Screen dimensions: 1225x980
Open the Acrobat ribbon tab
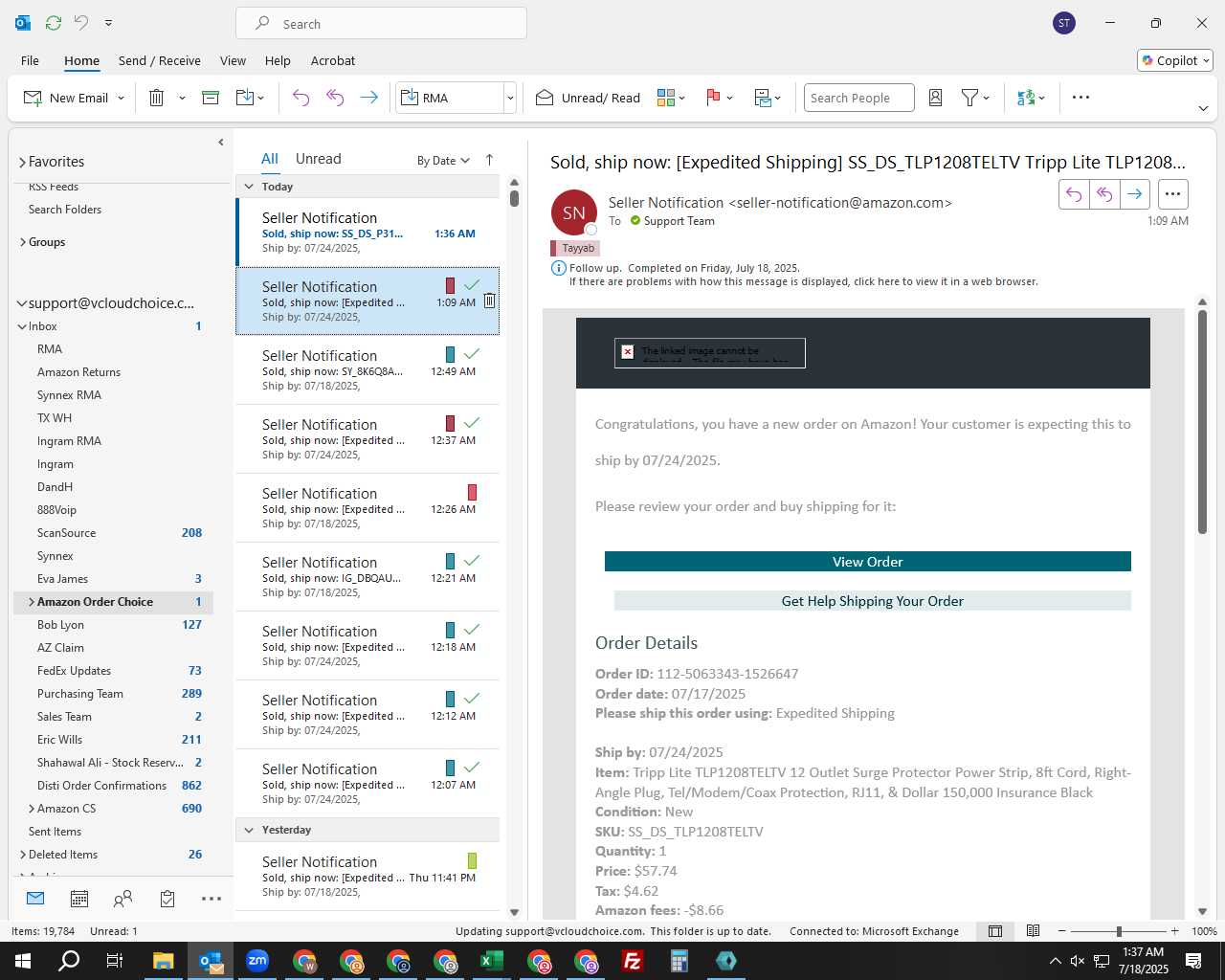[x=333, y=60]
